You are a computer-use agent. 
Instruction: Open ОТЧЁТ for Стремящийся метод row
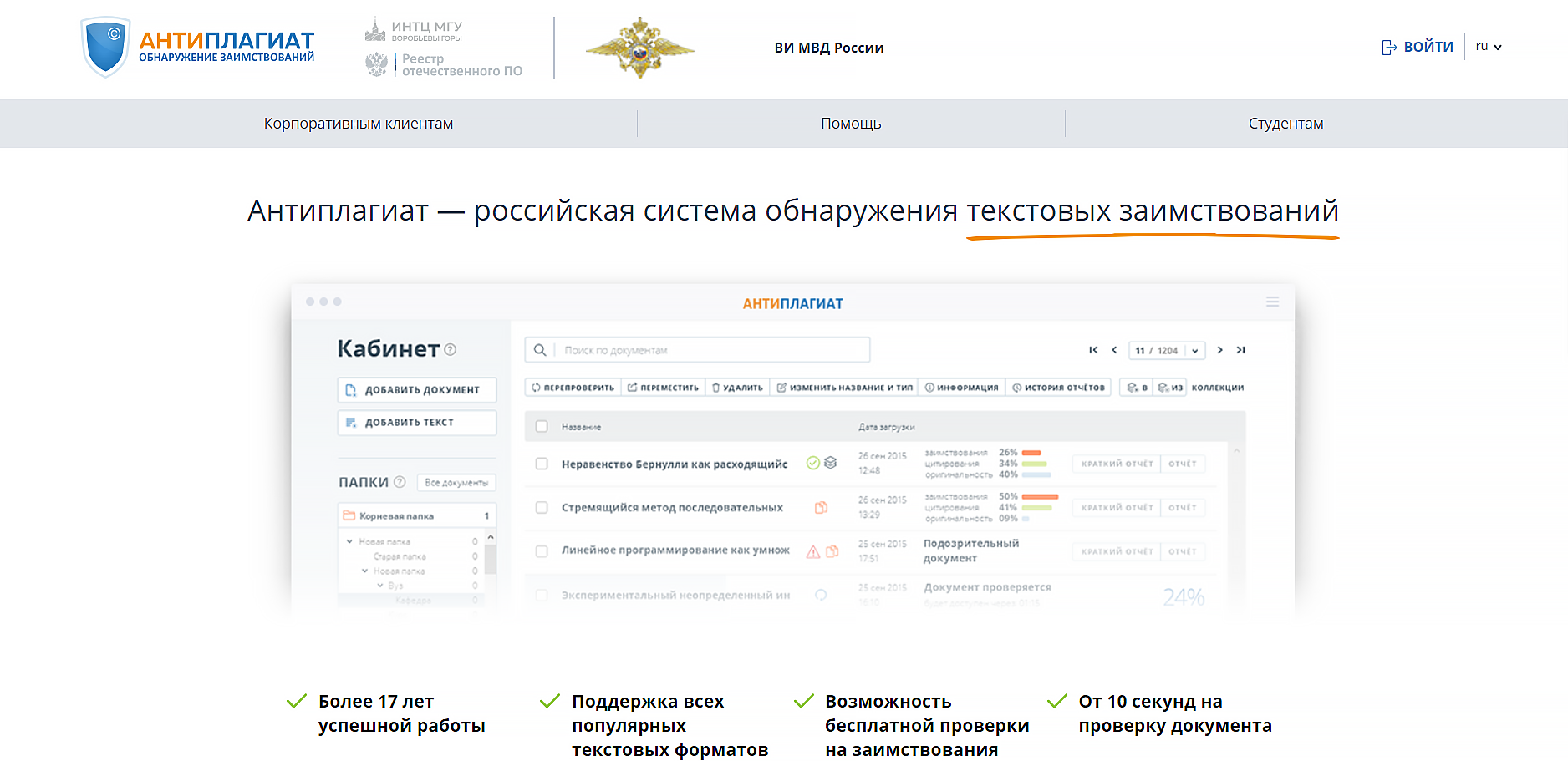pos(1183,508)
